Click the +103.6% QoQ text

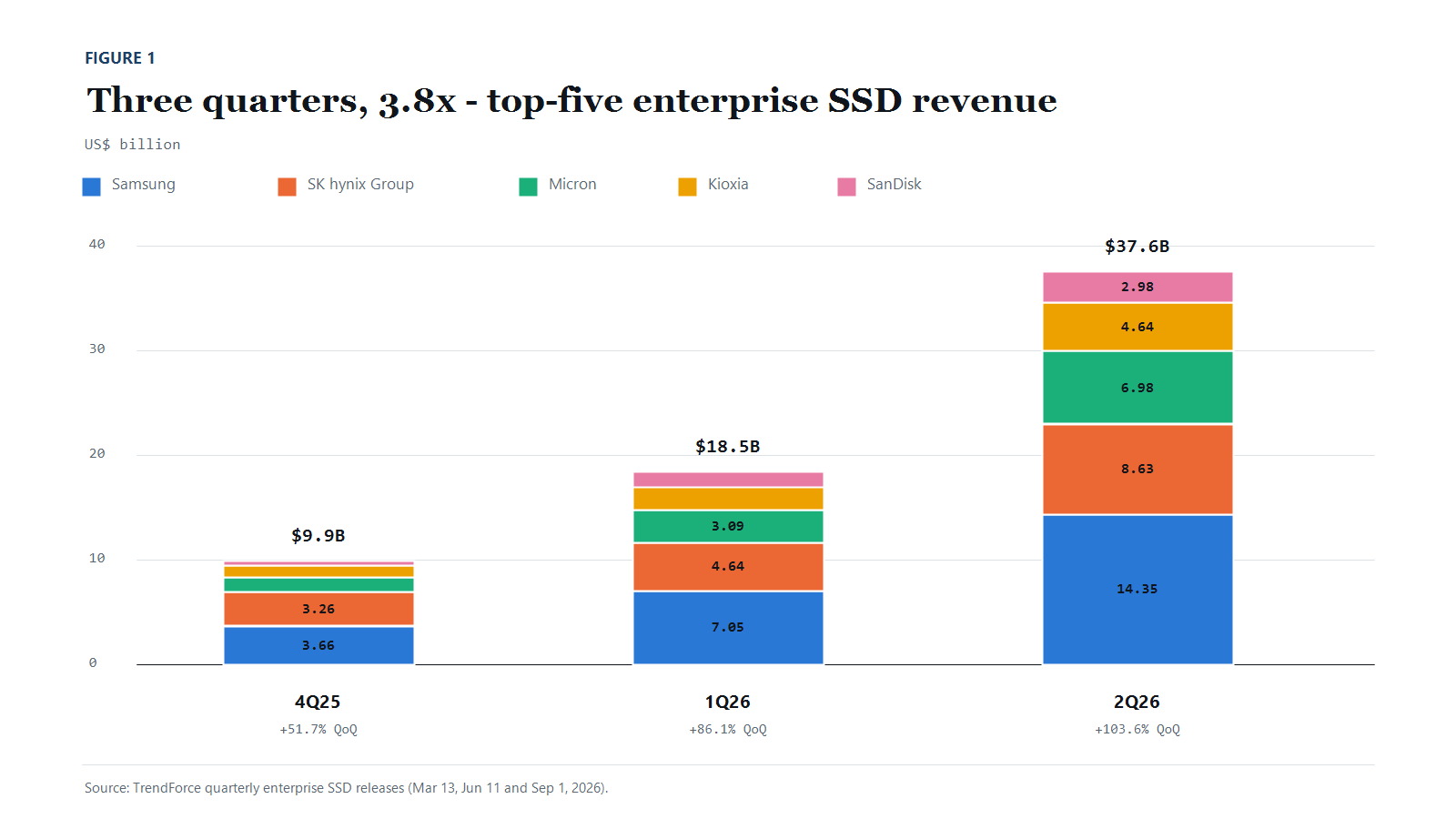[1137, 730]
